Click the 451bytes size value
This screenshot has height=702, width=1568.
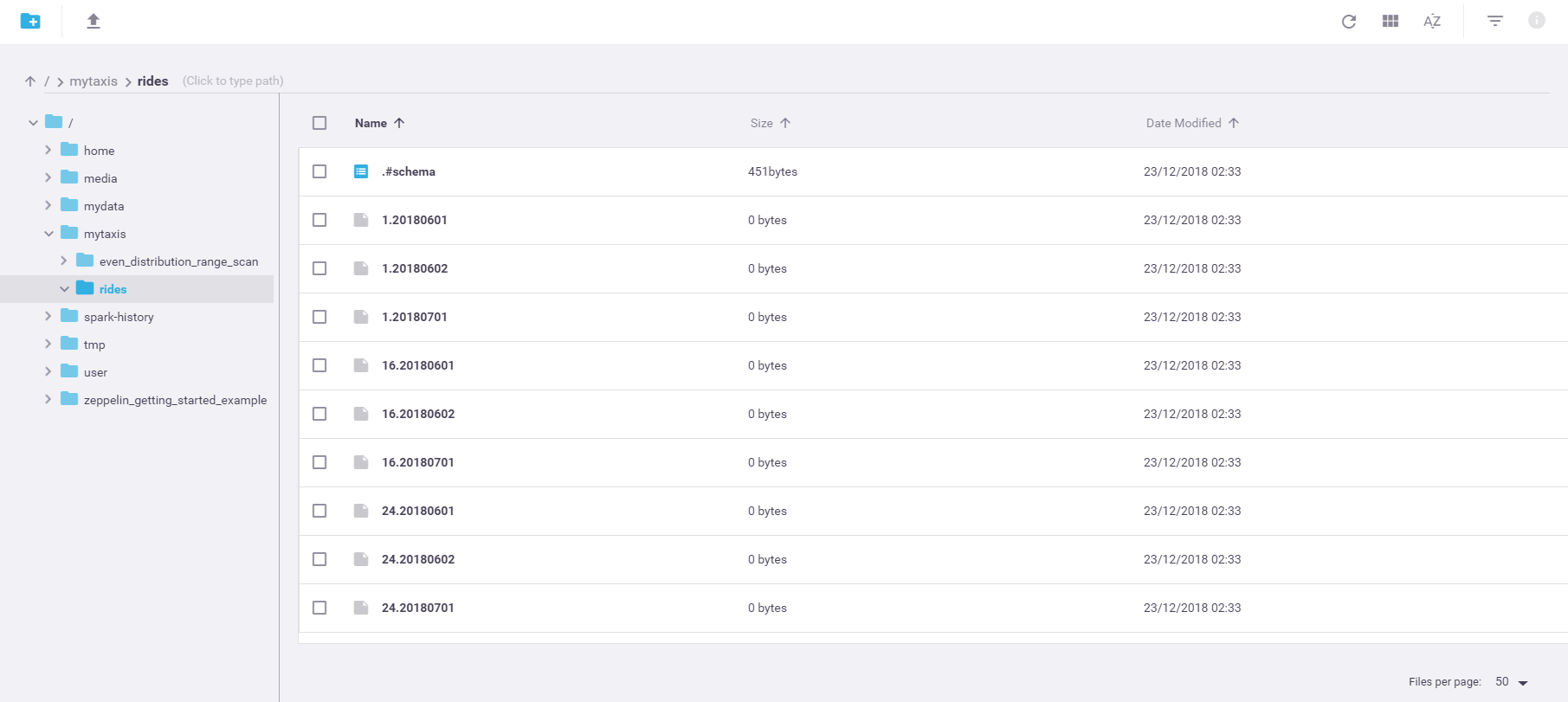[772, 171]
